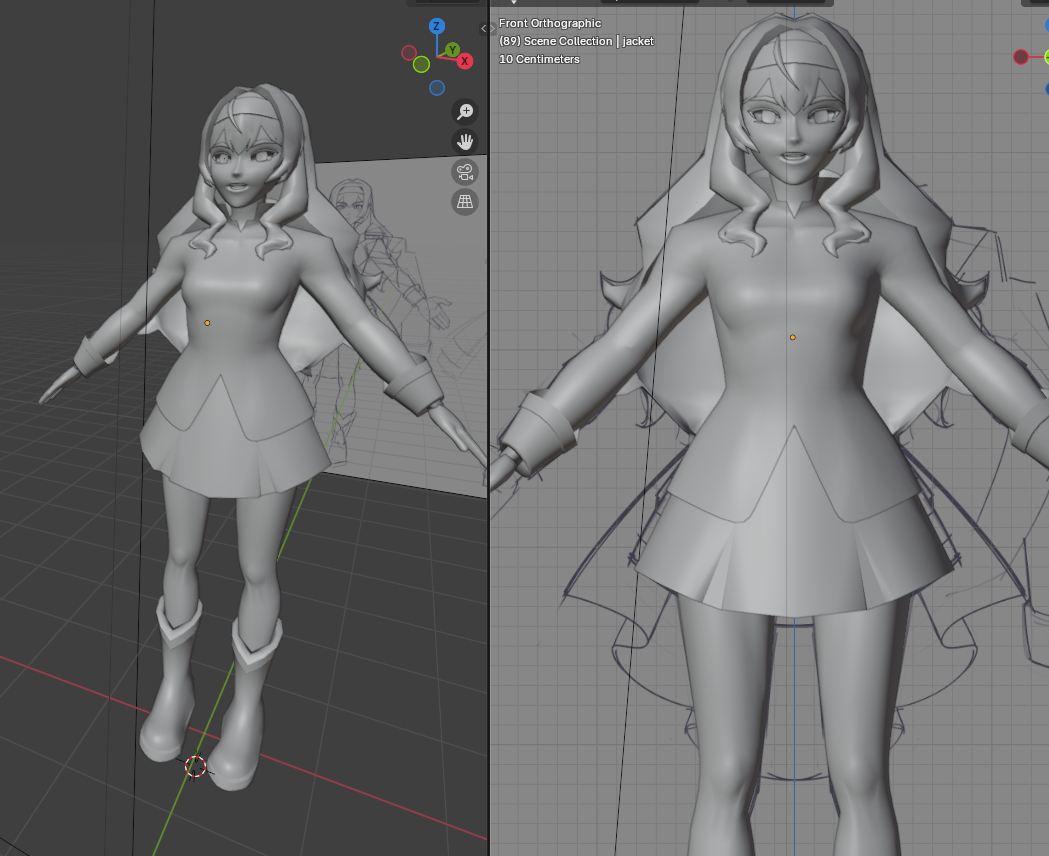Click the hand pan view button

[x=465, y=141]
